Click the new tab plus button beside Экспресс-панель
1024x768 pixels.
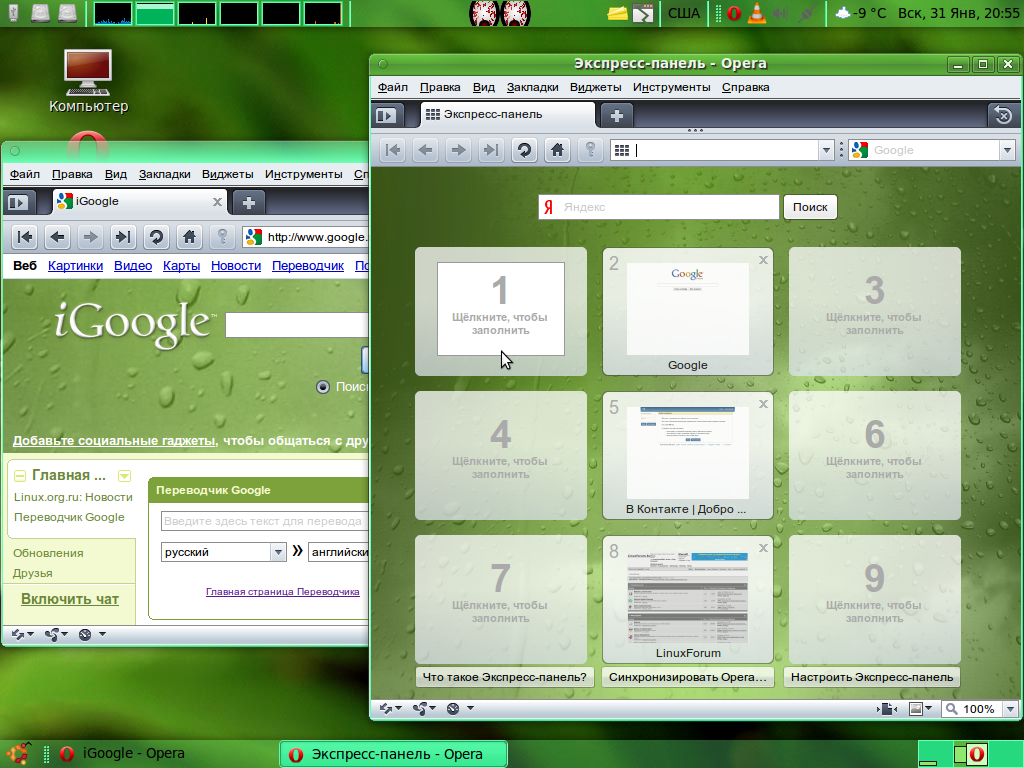pos(617,116)
